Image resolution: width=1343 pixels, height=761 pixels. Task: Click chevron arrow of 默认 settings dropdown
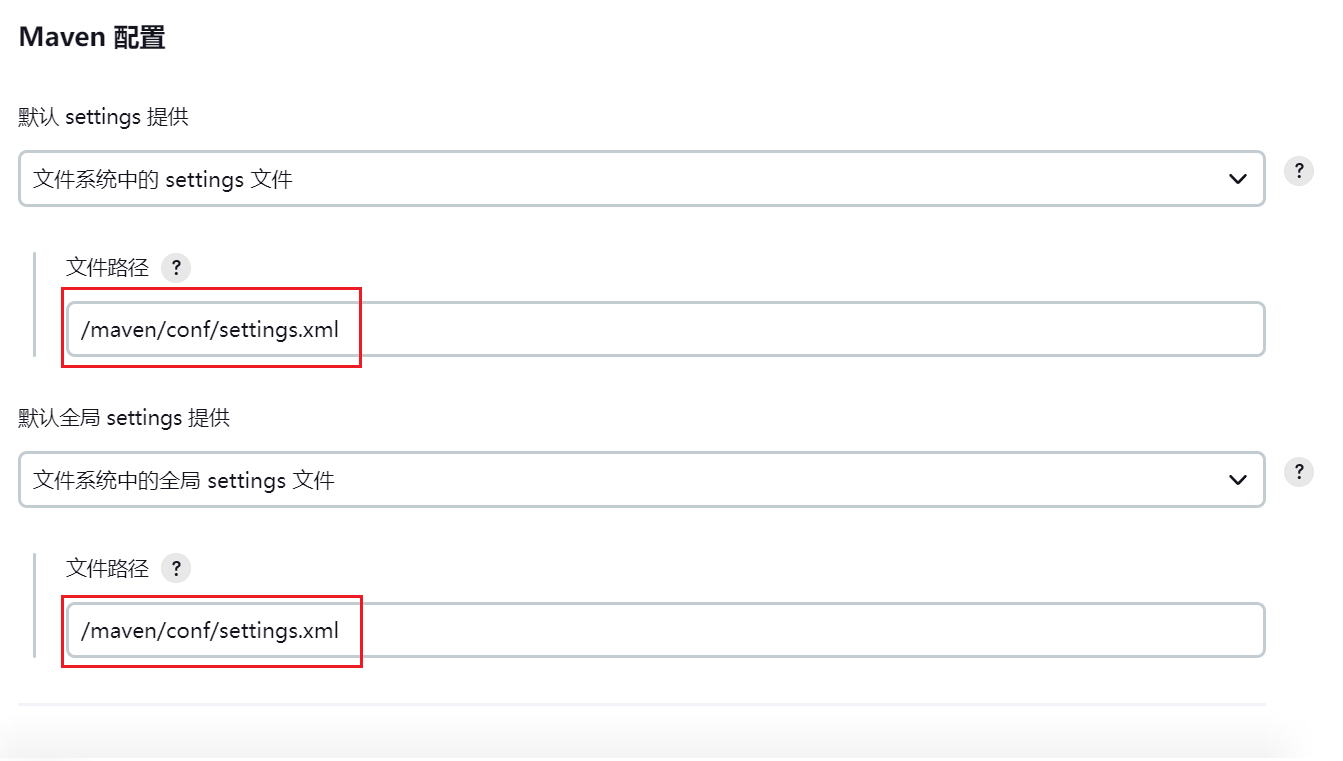pos(1237,179)
